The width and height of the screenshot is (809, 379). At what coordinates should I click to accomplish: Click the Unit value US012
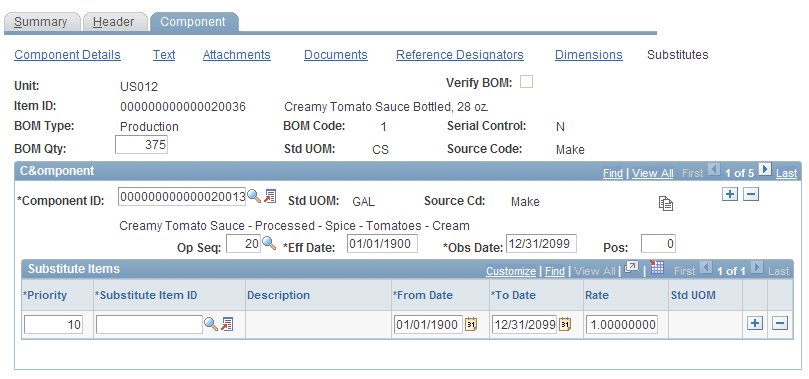(x=139, y=87)
